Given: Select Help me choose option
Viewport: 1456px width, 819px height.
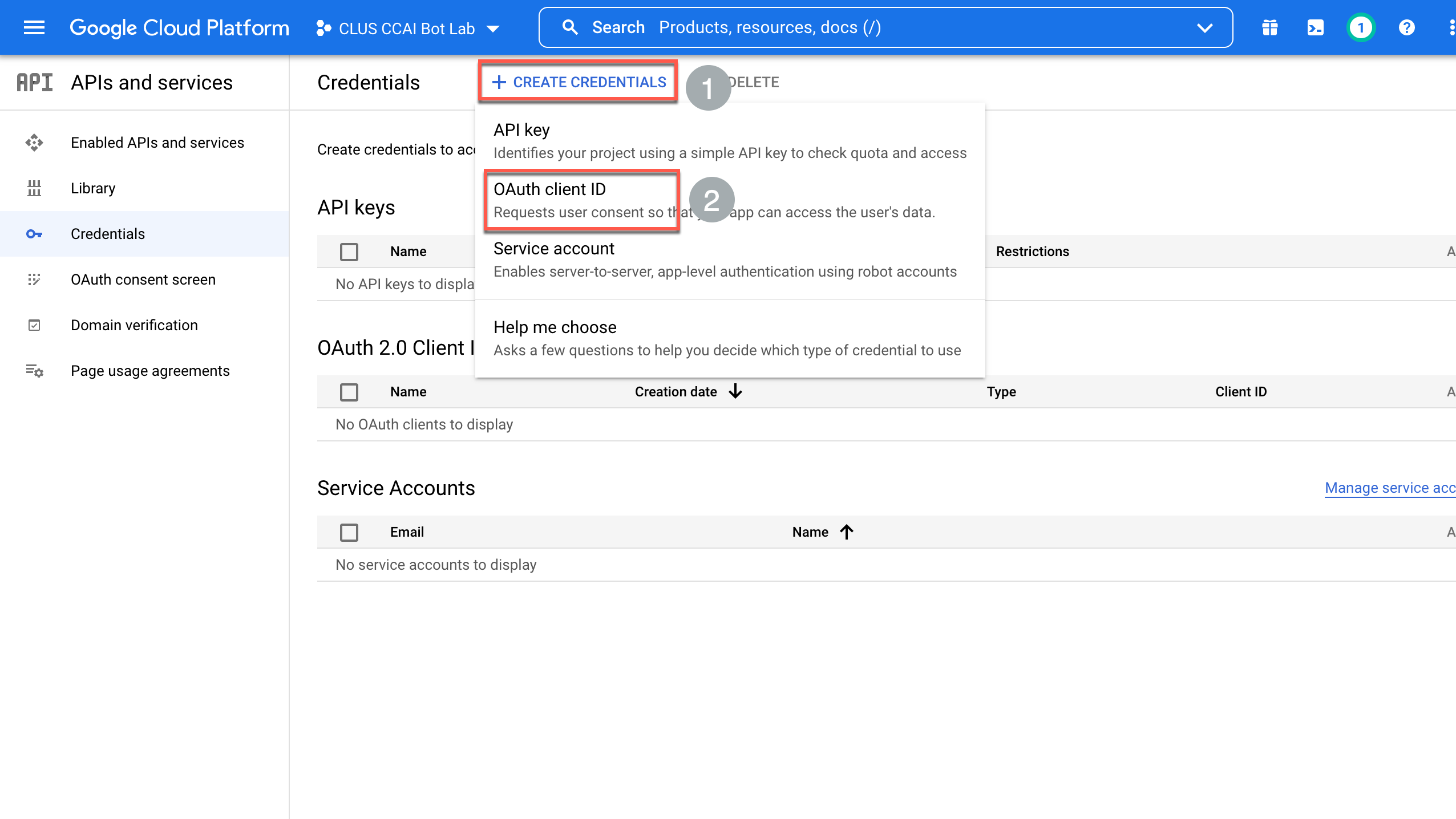Looking at the screenshot, I should (730, 339).
